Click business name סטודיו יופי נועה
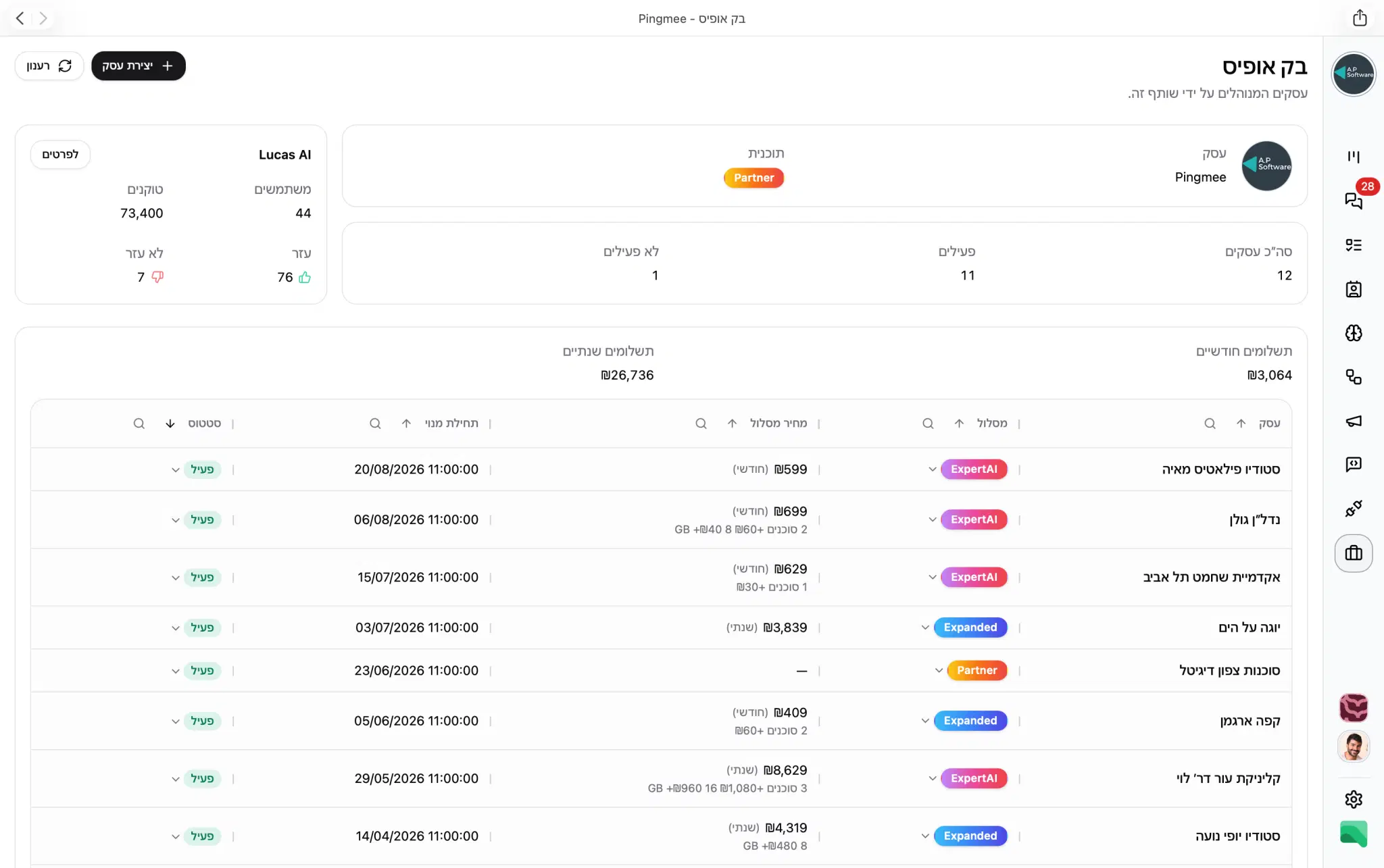1384x868 pixels. (1238, 836)
